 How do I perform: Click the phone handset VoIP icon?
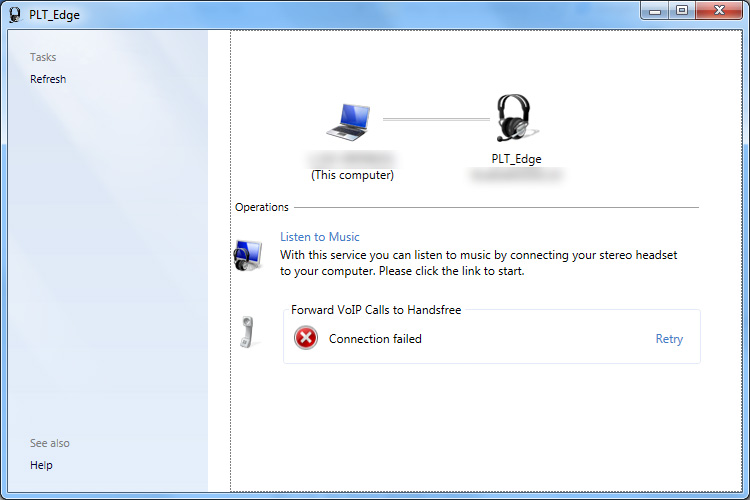(248, 331)
